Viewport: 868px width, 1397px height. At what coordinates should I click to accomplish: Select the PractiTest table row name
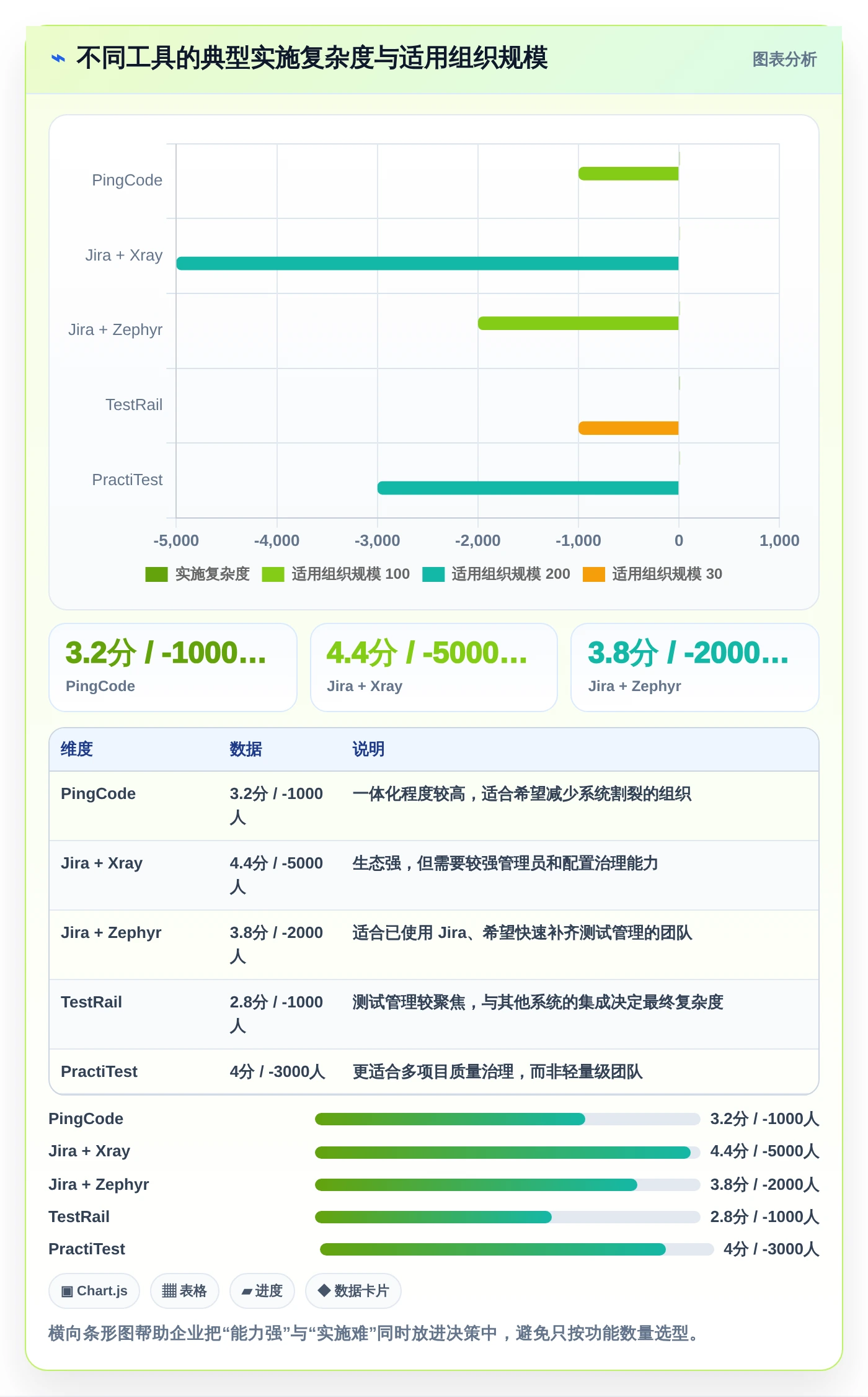click(99, 1072)
